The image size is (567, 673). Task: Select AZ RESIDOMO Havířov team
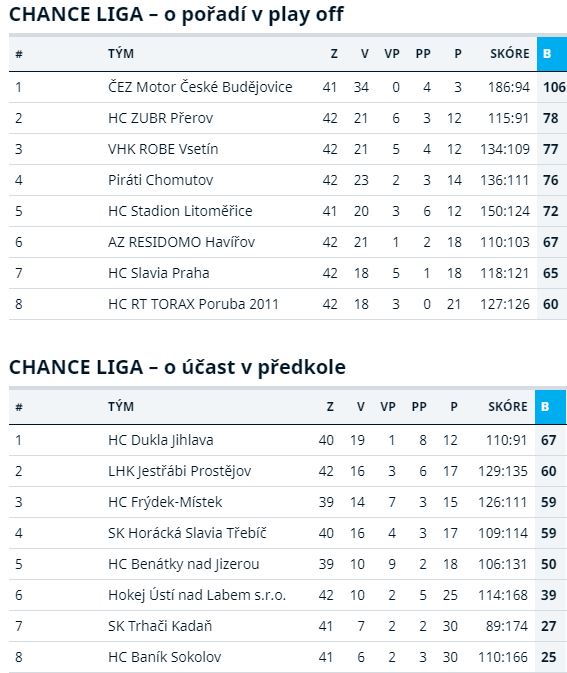pos(182,242)
